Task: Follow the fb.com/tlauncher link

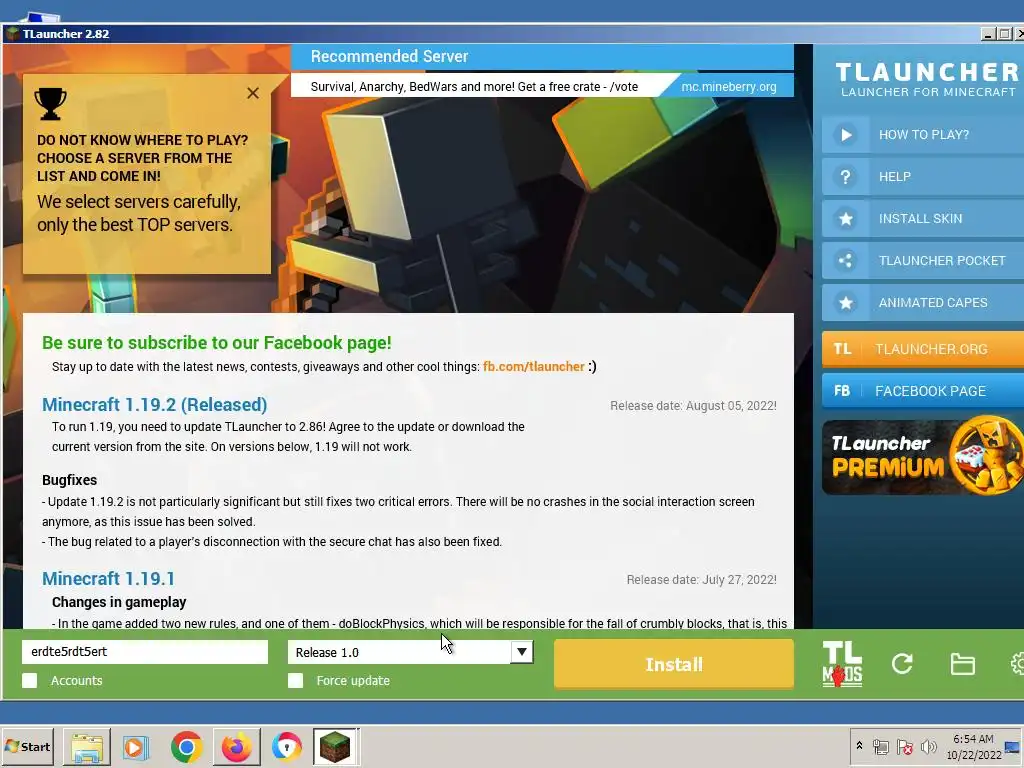Action: [x=534, y=366]
